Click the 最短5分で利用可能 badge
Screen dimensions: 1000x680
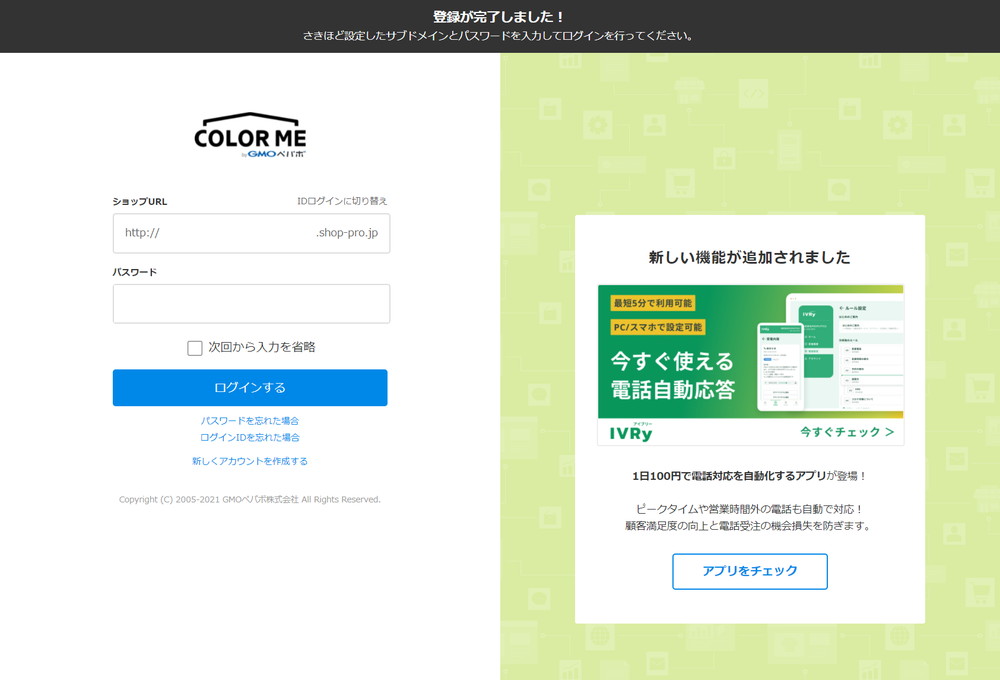coord(652,303)
